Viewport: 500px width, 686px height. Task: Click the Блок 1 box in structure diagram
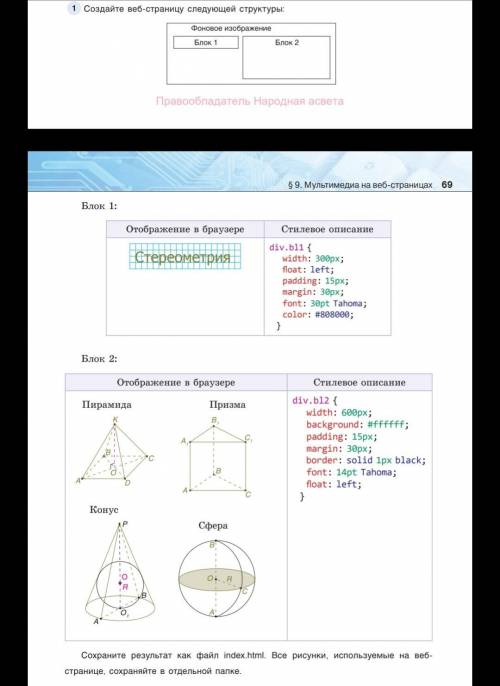point(206,42)
